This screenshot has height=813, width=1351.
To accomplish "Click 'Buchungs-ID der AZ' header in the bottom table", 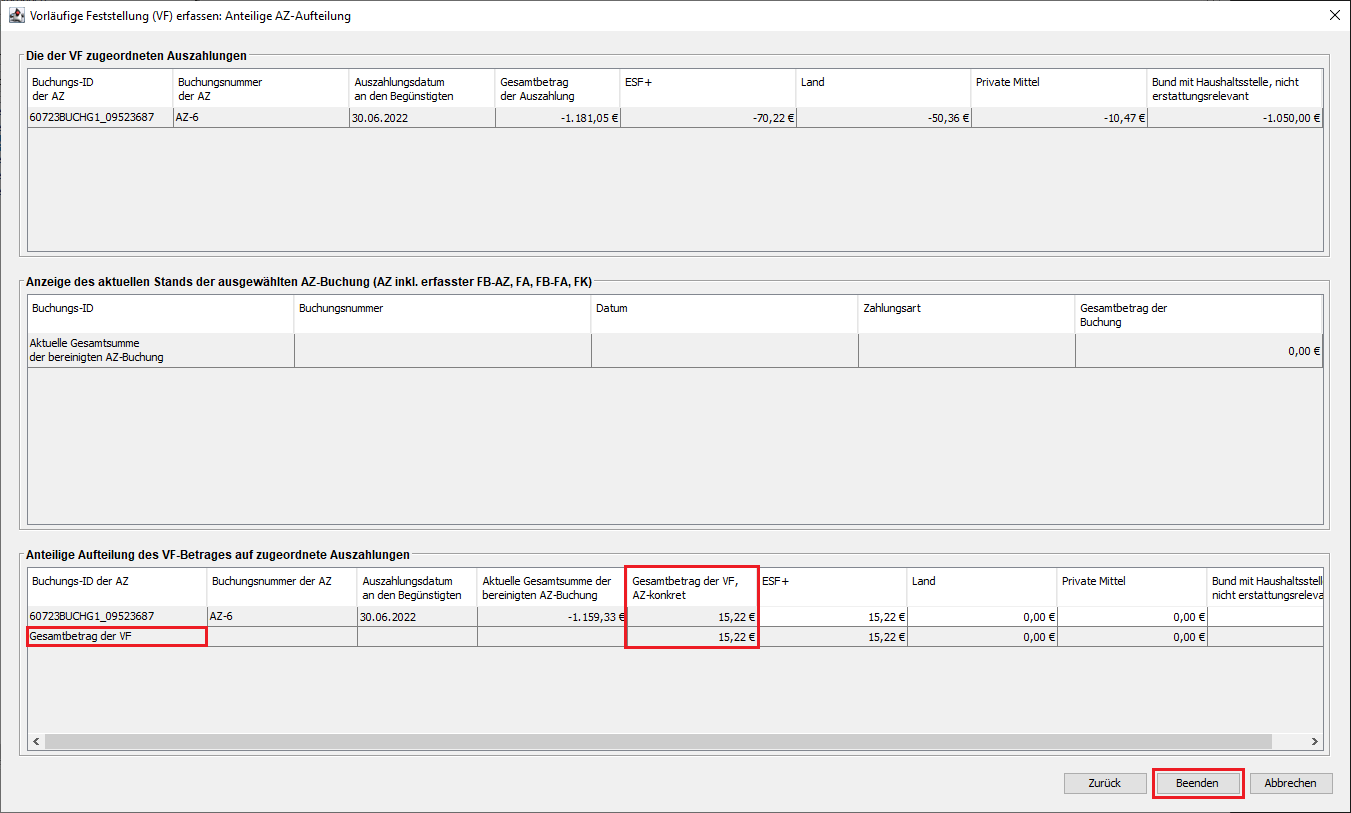I will [x=117, y=587].
